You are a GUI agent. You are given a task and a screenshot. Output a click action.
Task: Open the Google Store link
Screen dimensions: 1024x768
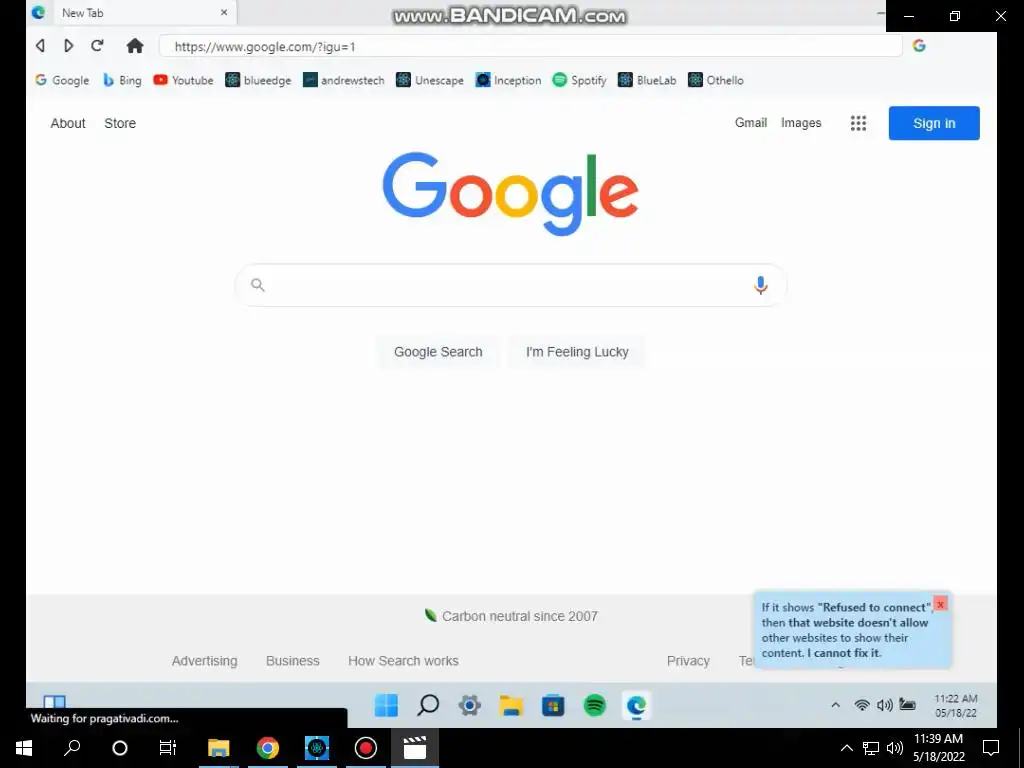[x=120, y=123]
